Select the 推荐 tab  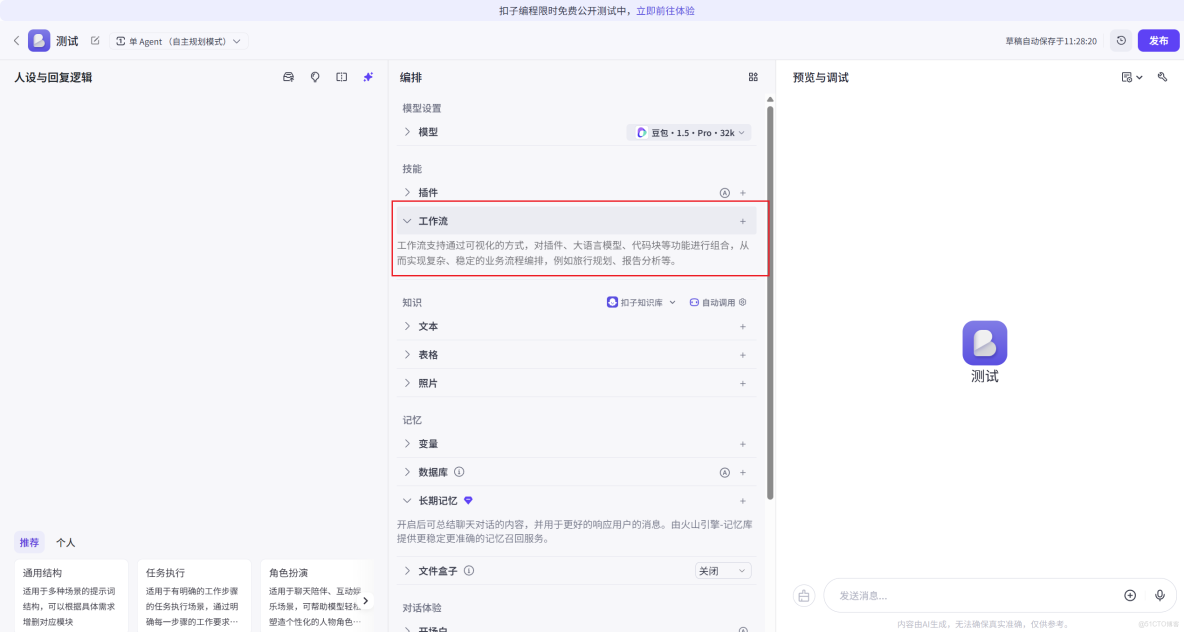pos(28,541)
